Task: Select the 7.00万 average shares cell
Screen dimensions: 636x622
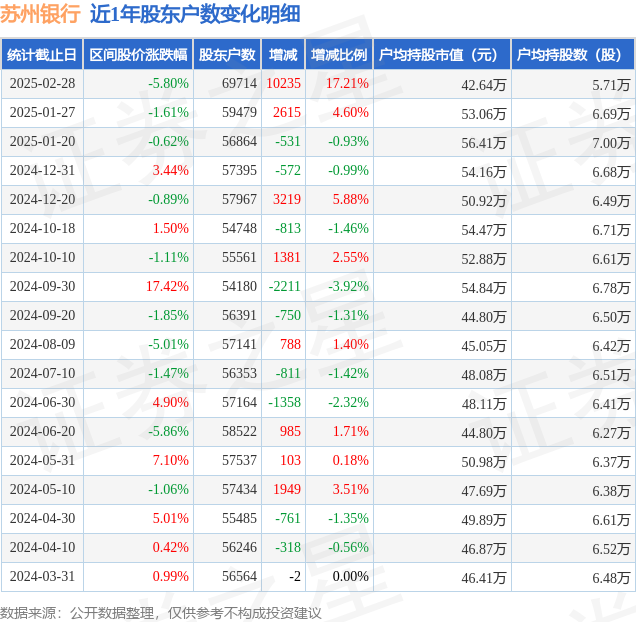Action: coord(610,143)
